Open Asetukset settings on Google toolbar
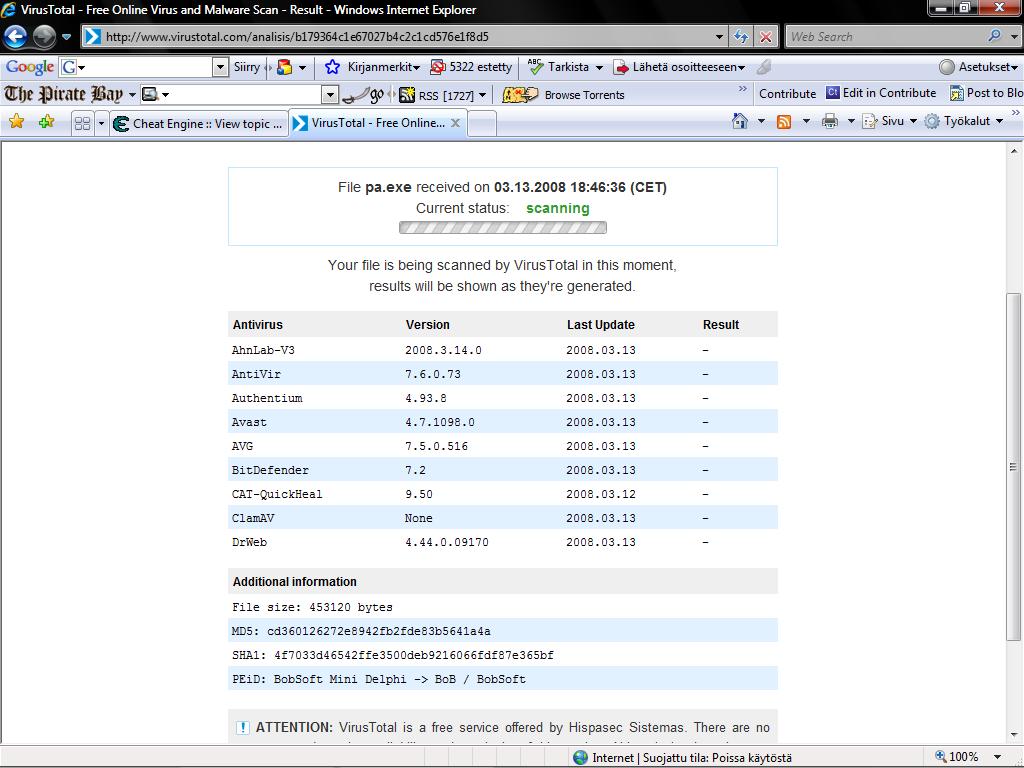Viewport: 1024px width, 768px height. (x=979, y=67)
